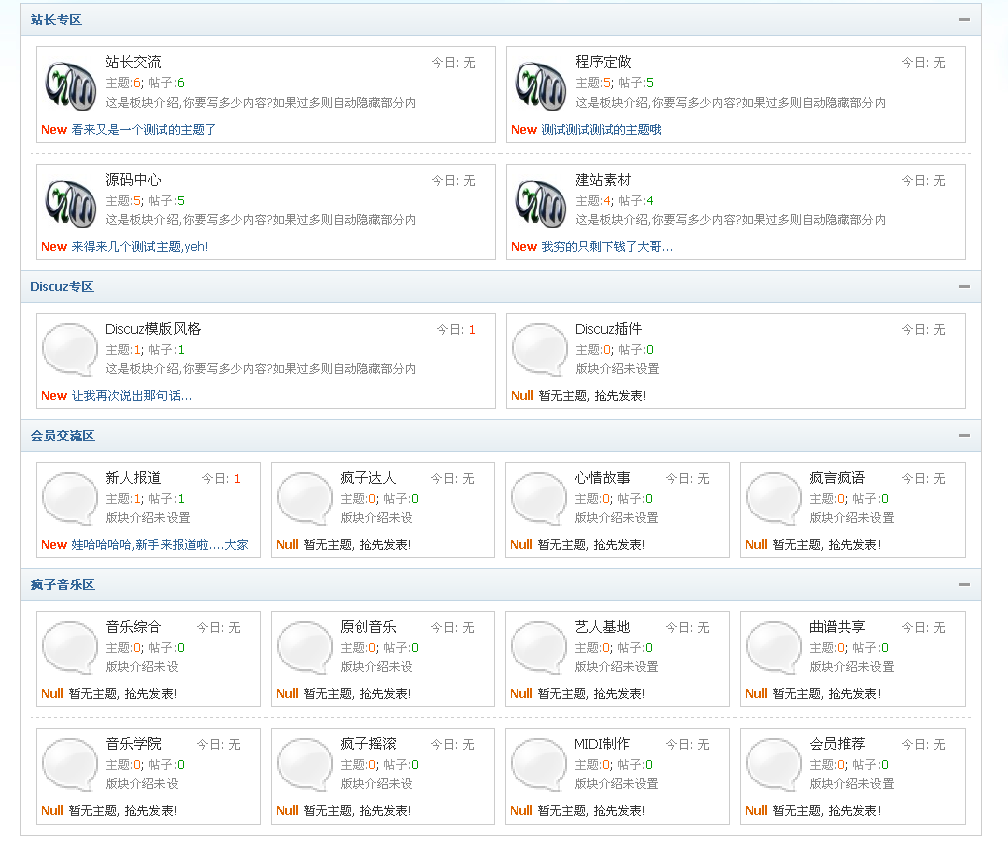
Task: Click 暂无主题, 抢先发表! under 原创音乐
Action: (357, 695)
